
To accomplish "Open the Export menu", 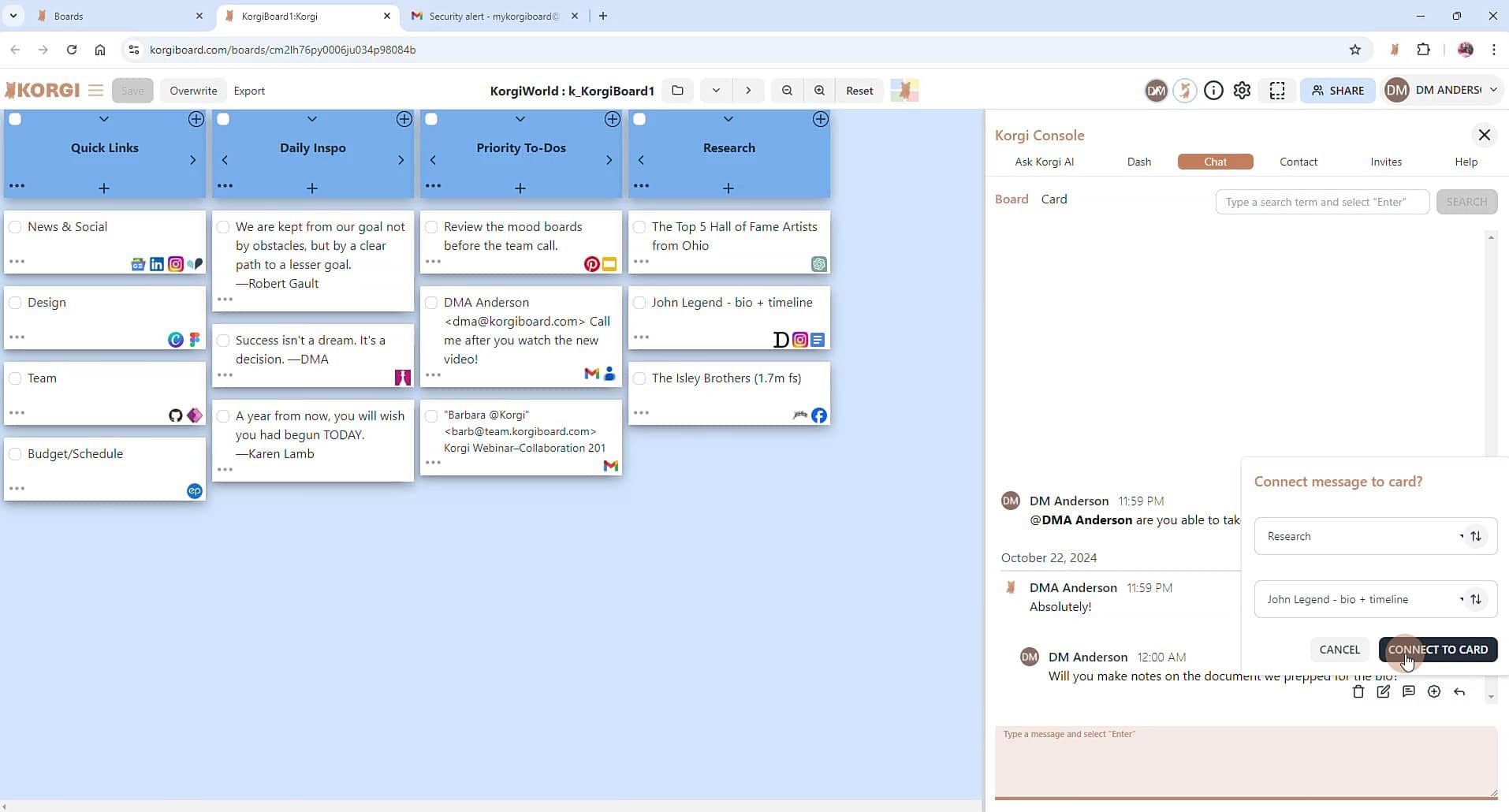I will 249,90.
